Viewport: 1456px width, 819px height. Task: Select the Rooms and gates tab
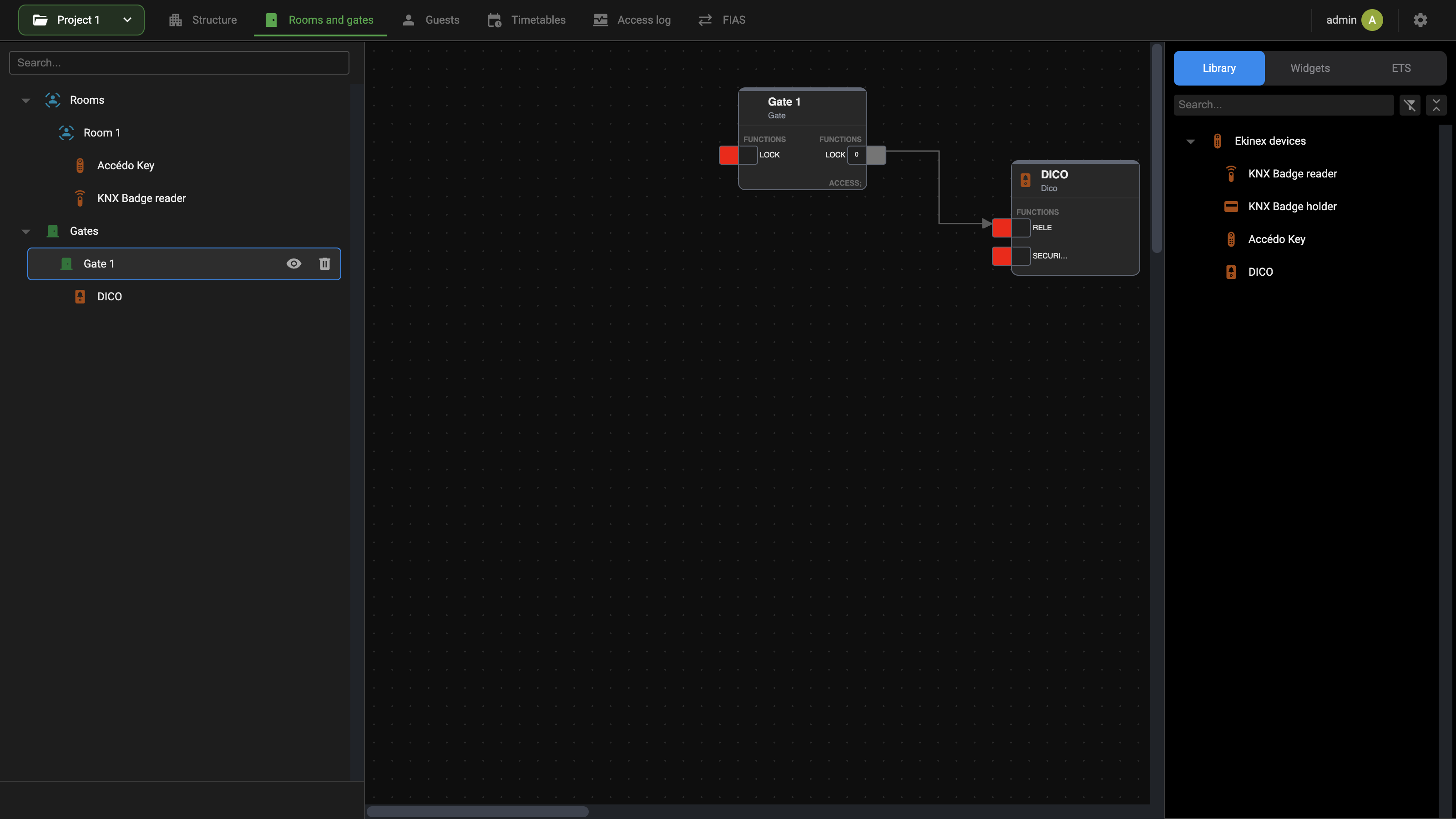click(320, 20)
